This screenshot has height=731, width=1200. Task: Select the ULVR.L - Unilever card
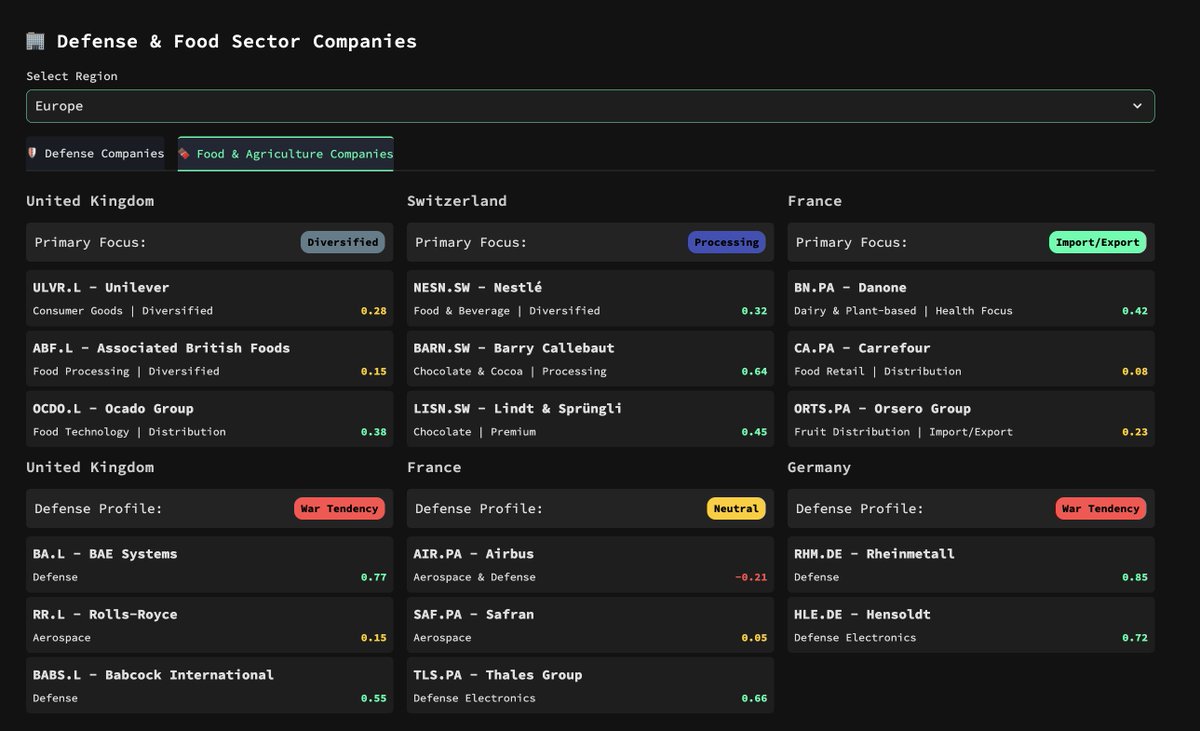(x=210, y=298)
